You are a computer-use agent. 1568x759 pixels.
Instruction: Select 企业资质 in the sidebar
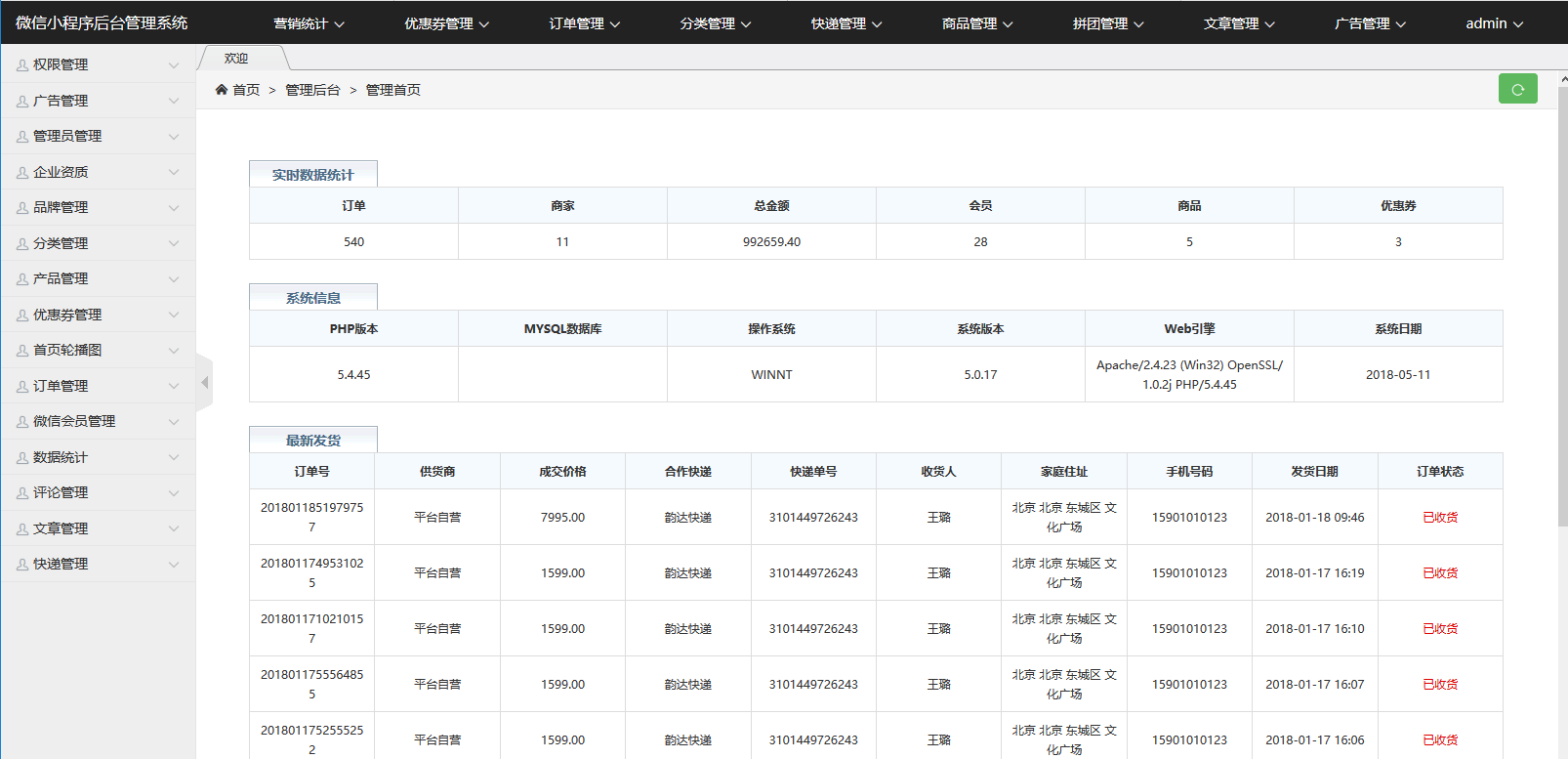coord(61,172)
